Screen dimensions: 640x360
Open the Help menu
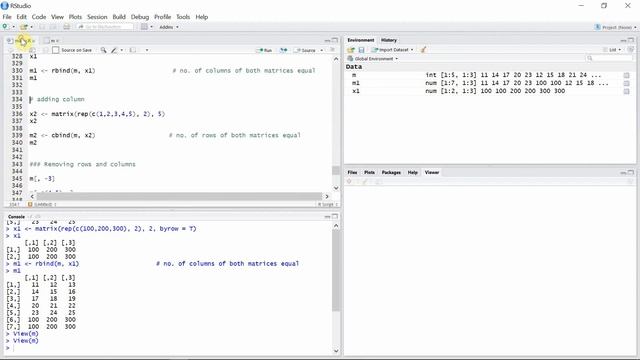click(x=202, y=17)
